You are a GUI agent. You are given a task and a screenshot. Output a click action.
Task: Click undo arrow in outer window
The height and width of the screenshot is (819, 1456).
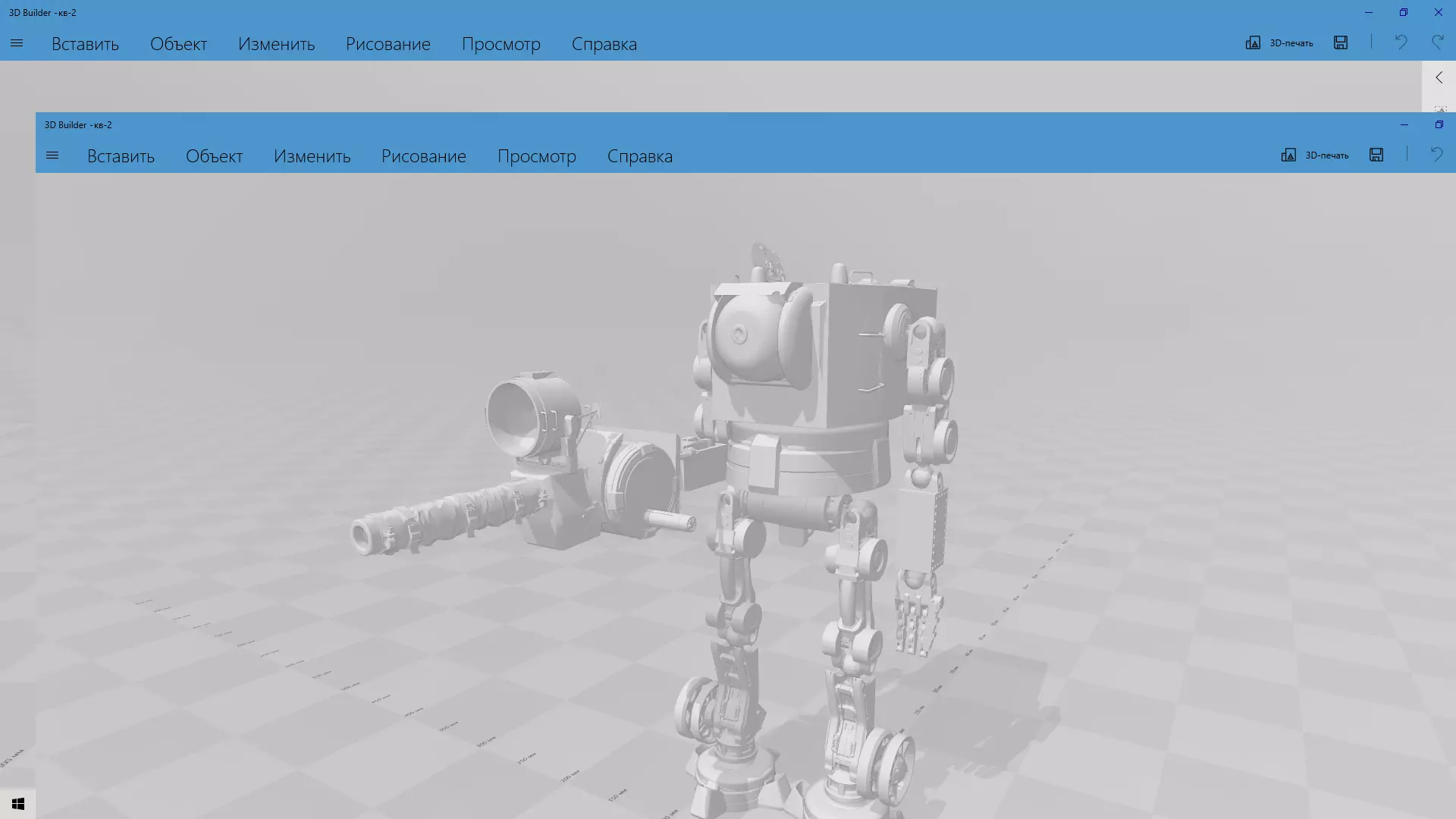coord(1401,42)
